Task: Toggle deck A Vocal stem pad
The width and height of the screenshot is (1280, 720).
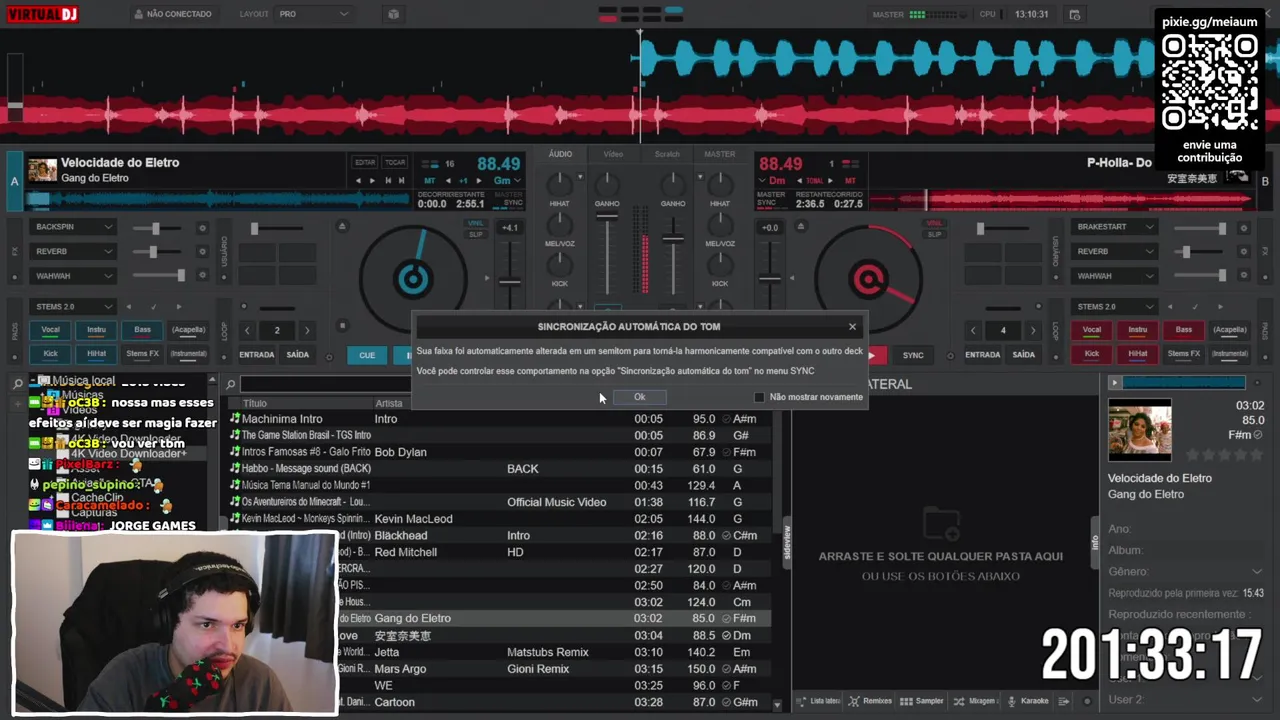Action: click(50, 329)
